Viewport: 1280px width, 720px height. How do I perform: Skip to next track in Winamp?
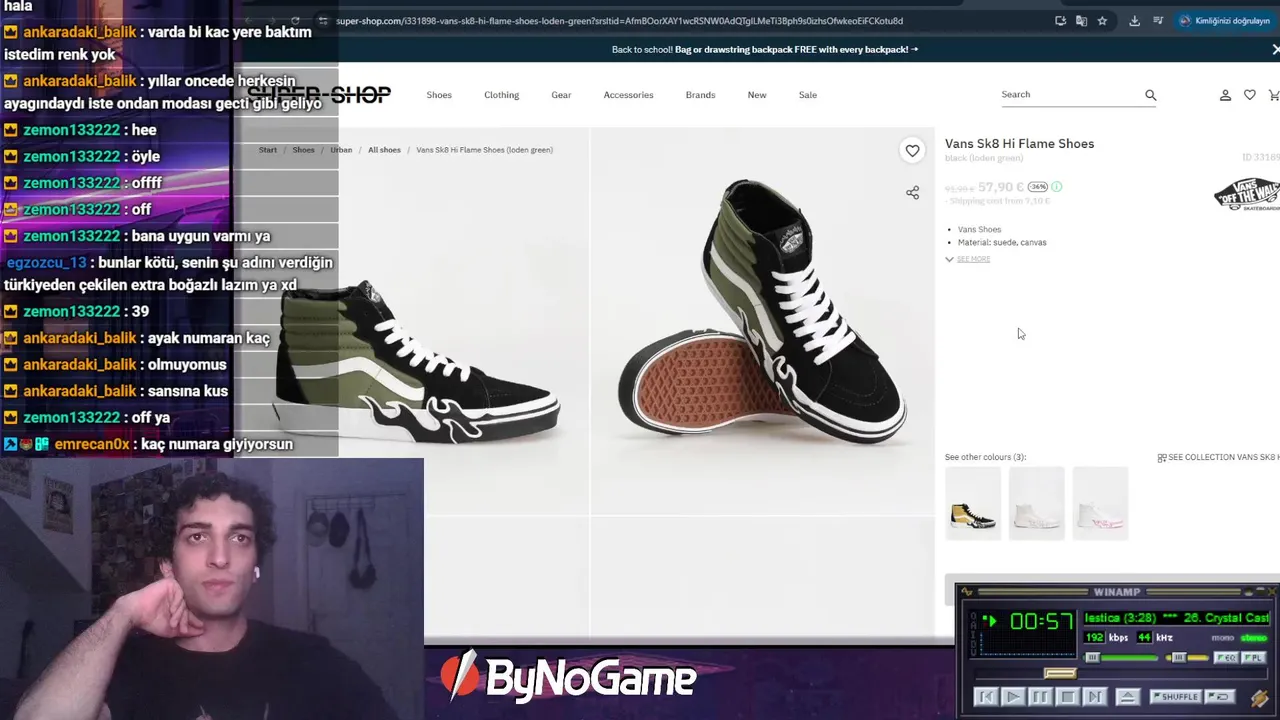coord(1095,697)
